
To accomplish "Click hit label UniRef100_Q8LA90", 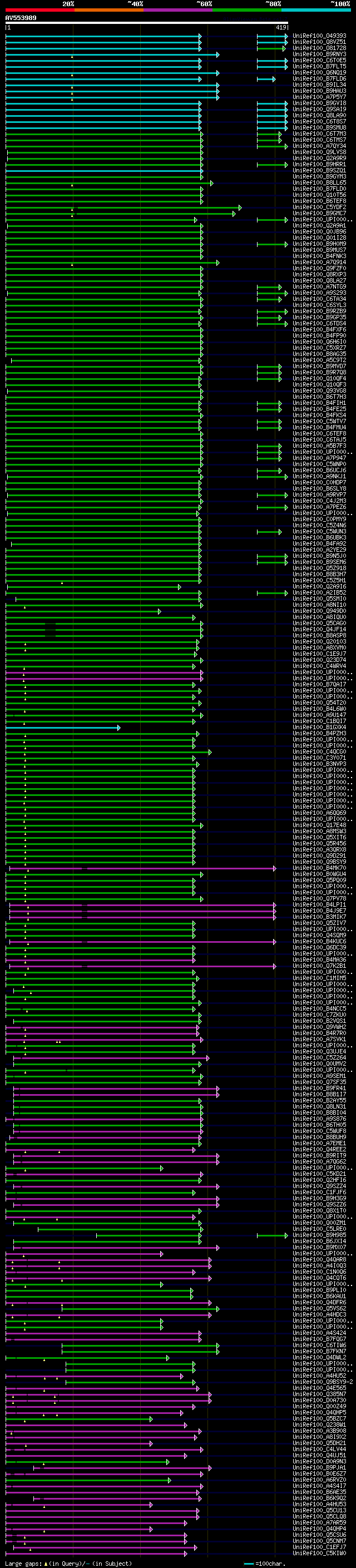I will (x=319, y=115).
